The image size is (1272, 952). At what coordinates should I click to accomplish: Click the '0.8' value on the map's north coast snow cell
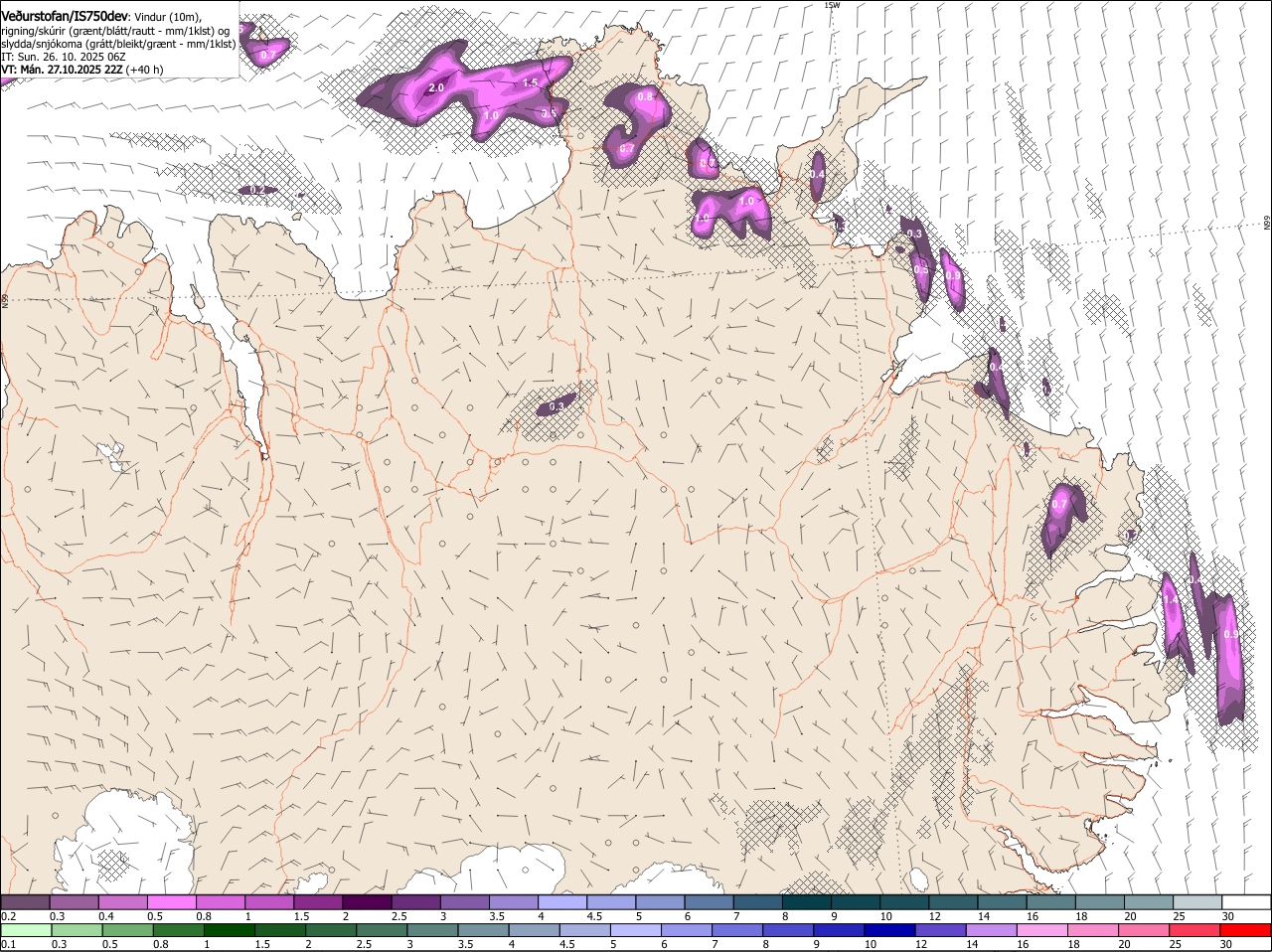pyautogui.click(x=645, y=96)
